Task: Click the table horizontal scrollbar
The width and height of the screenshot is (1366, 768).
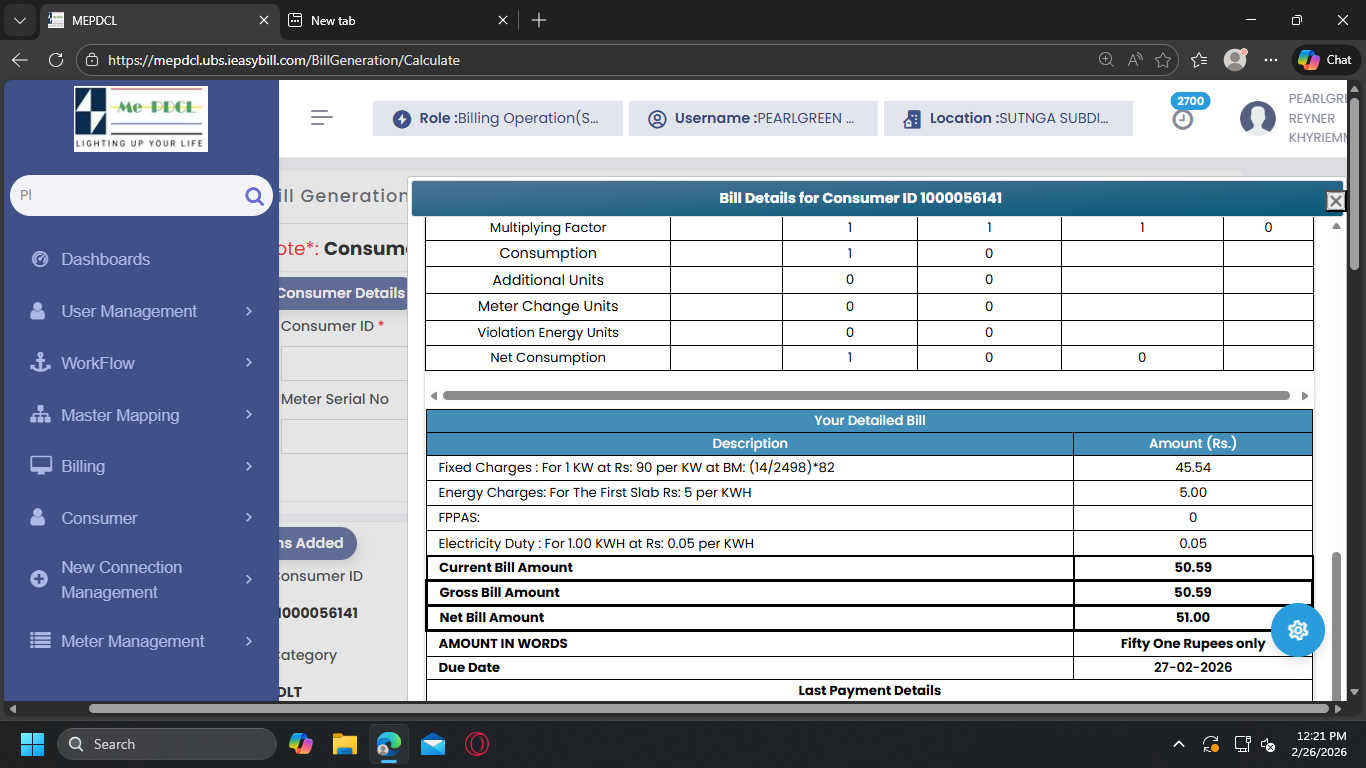Action: [865, 396]
